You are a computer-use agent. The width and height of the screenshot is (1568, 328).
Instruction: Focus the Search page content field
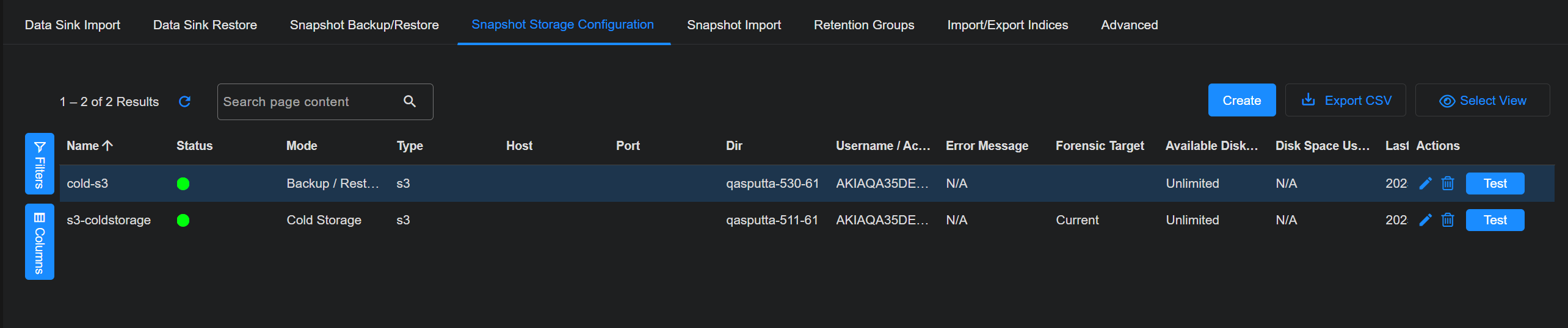pos(308,102)
